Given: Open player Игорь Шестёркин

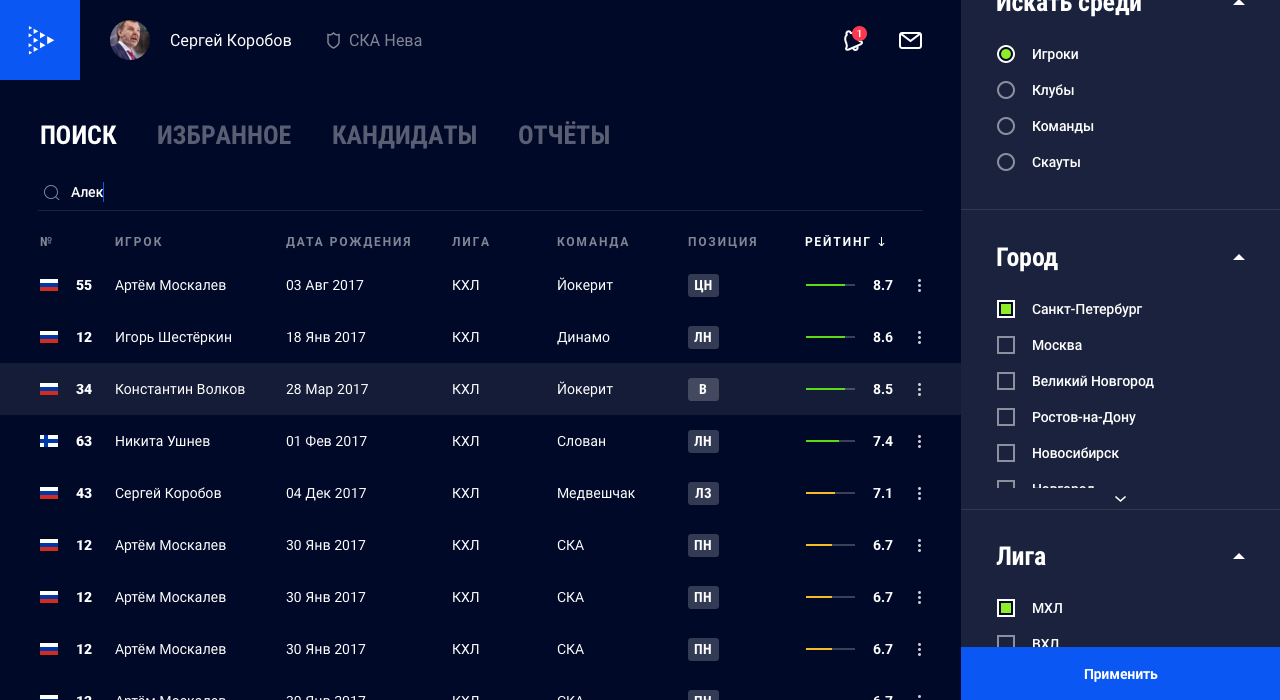Looking at the screenshot, I should pos(173,337).
